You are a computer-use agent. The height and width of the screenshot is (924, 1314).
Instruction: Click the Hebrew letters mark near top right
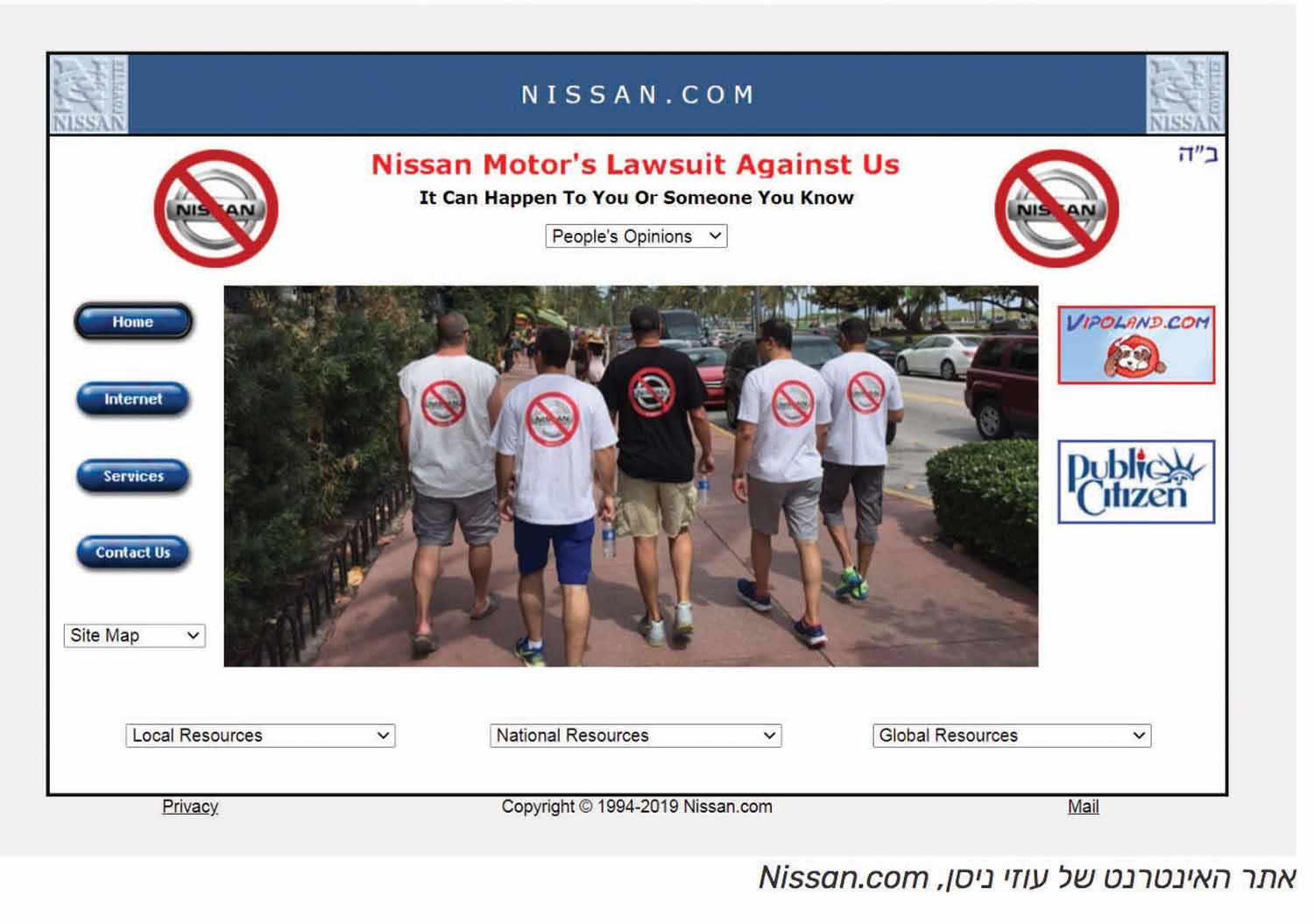click(1197, 155)
